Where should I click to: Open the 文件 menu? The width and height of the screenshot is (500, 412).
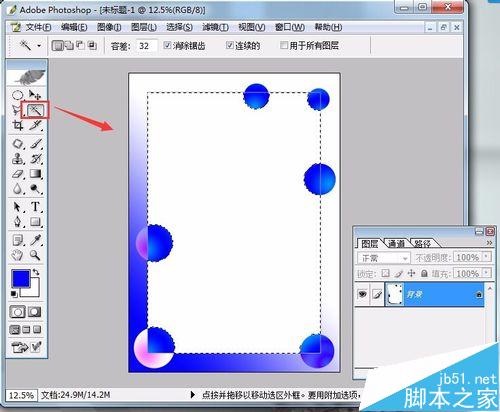coord(38,27)
